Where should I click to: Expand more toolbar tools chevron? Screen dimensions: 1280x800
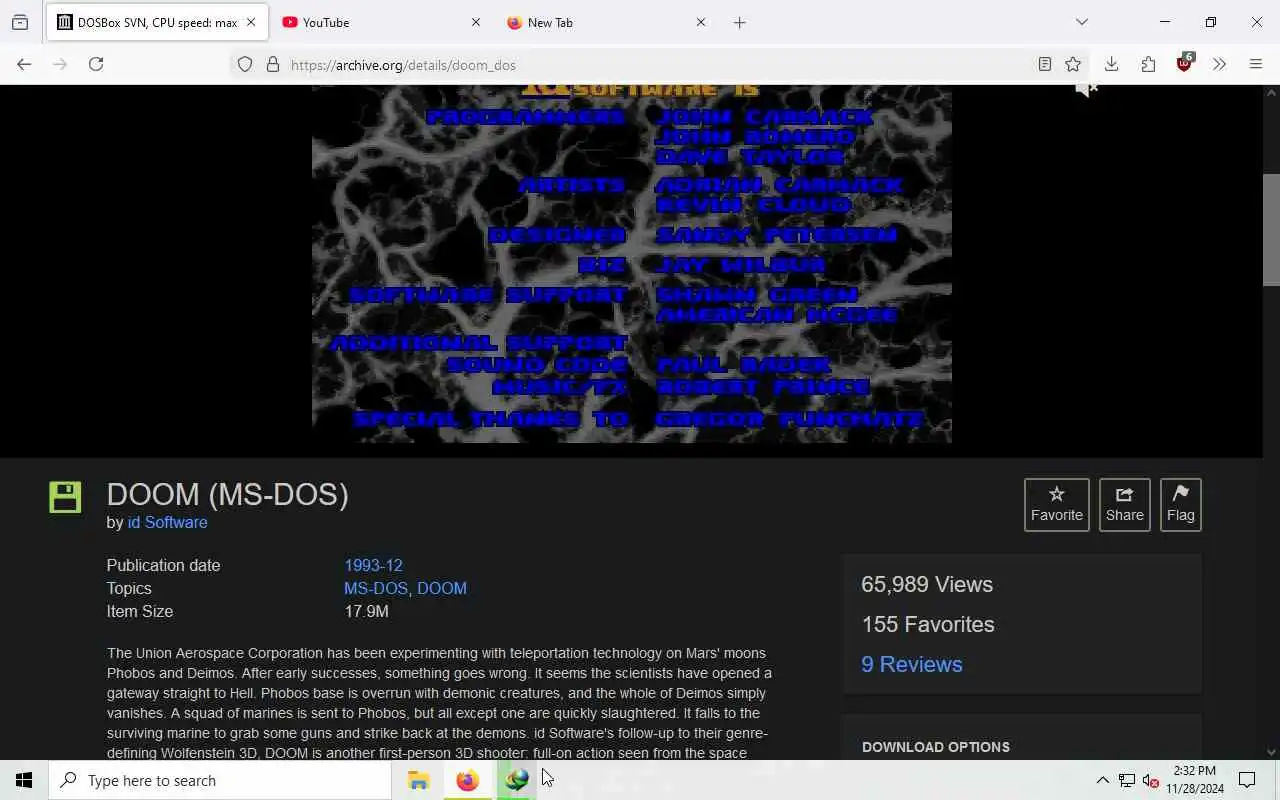click(x=1219, y=65)
